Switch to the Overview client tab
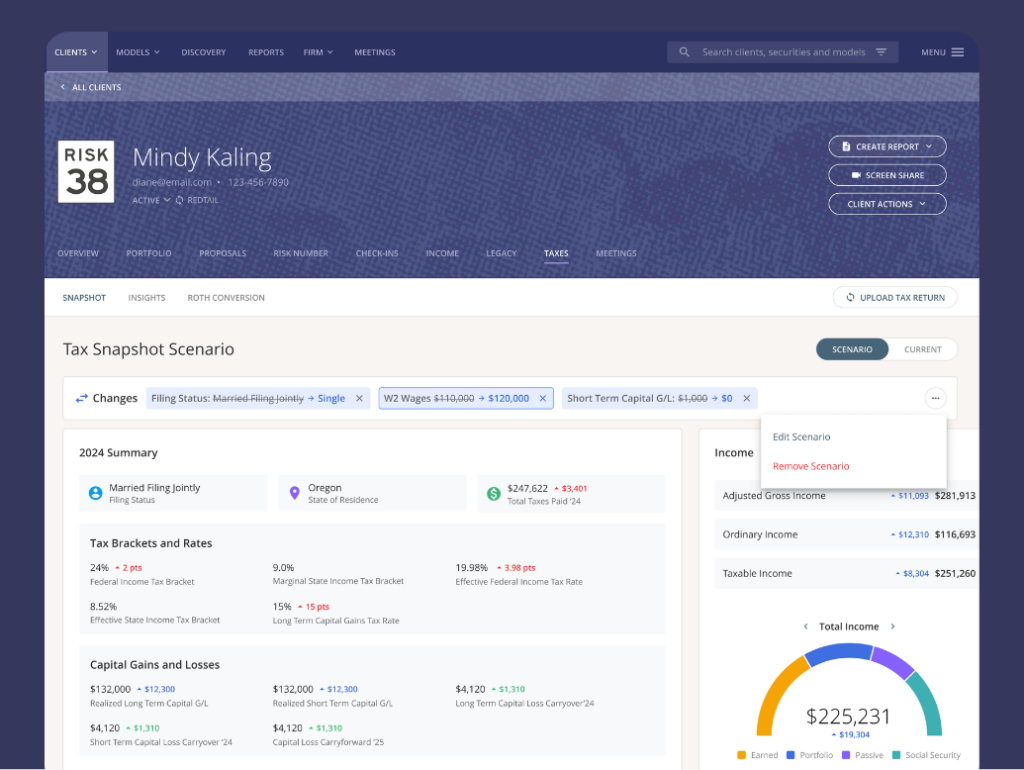The height and width of the screenshot is (770, 1024). pyautogui.click(x=78, y=253)
